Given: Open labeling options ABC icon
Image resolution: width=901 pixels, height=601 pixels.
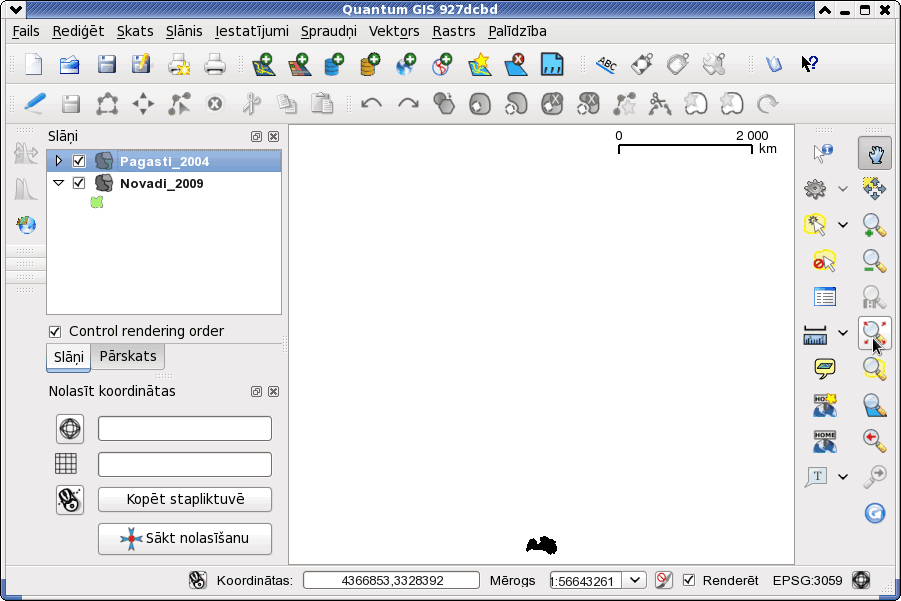Looking at the screenshot, I should click(606, 64).
